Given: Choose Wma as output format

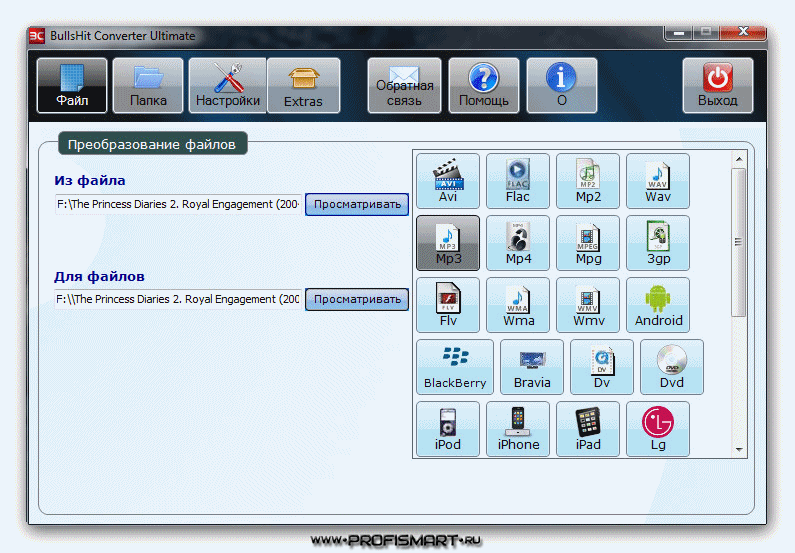Looking at the screenshot, I should [518, 305].
